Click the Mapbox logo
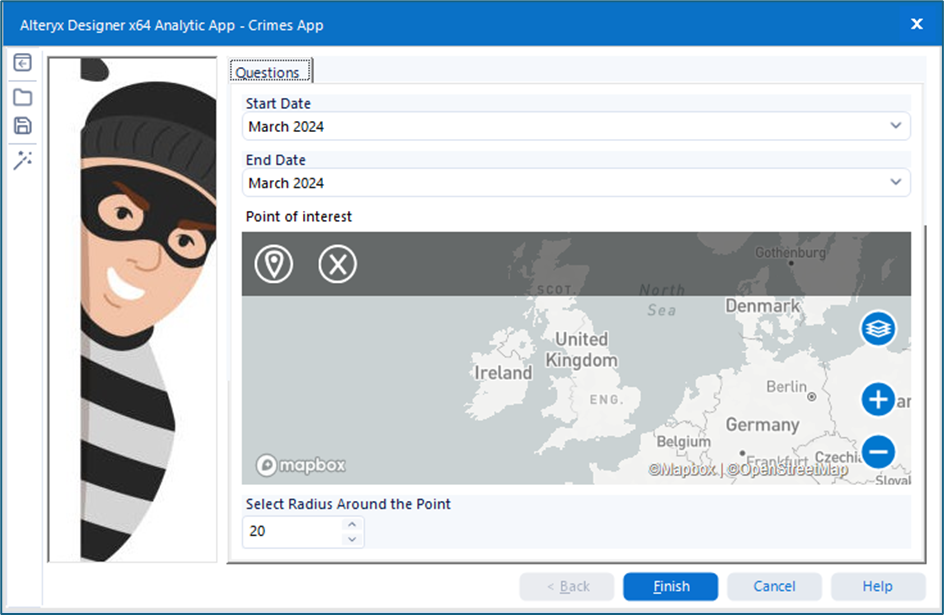This screenshot has height=615, width=944. [300, 465]
